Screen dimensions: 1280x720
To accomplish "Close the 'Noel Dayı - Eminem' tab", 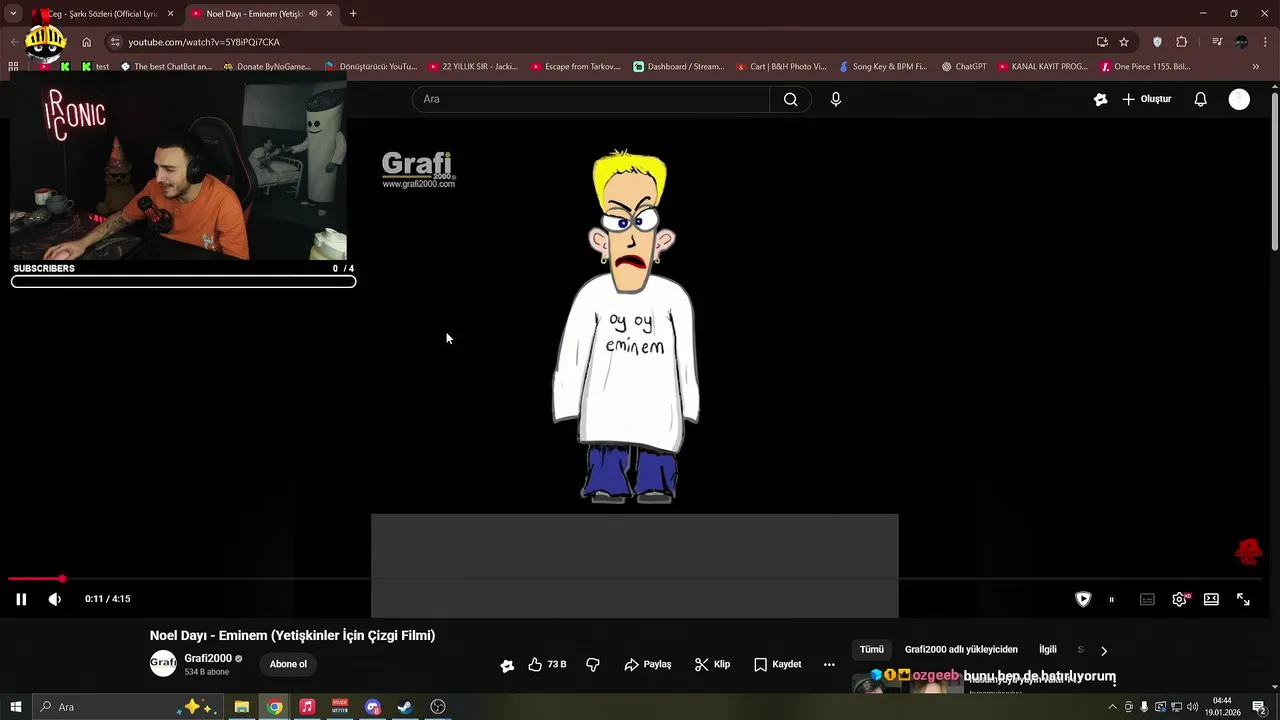I will (329, 14).
